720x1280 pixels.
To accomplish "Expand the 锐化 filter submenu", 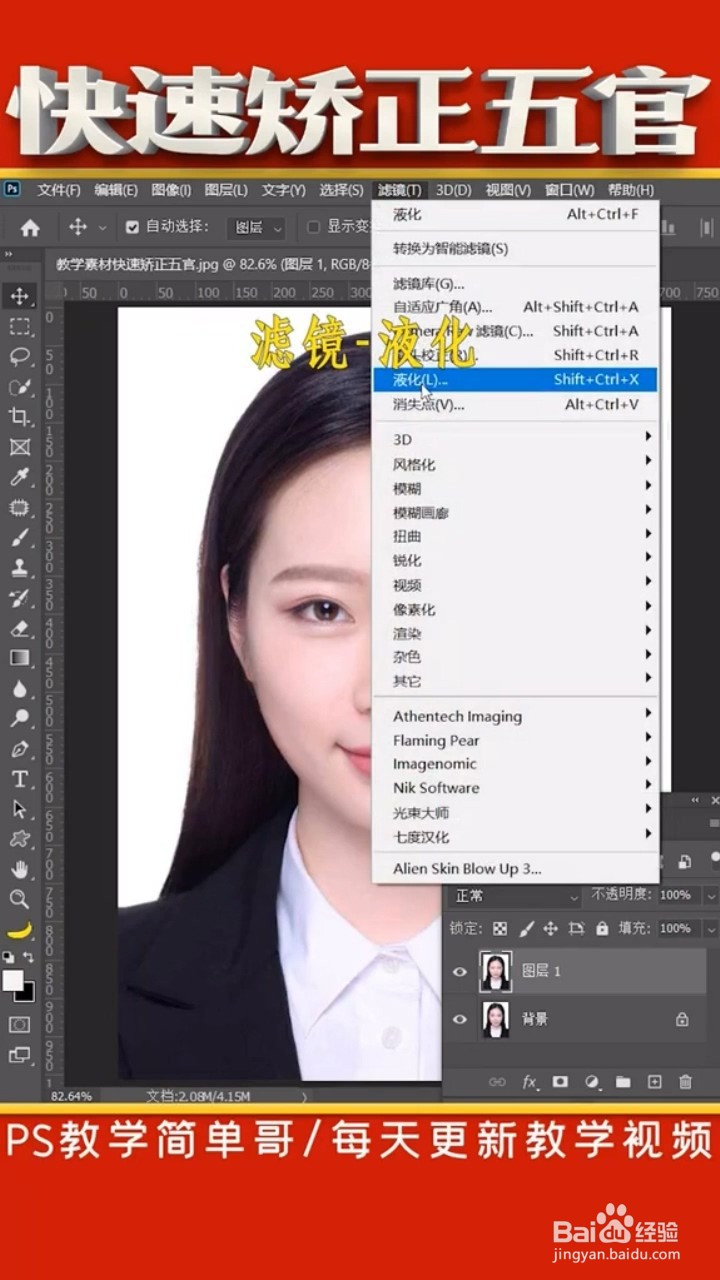I will coord(516,560).
